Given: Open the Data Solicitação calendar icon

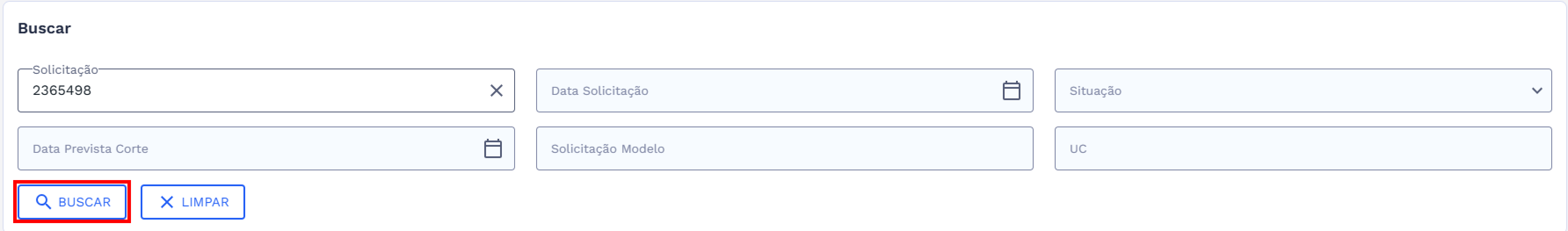Looking at the screenshot, I should point(1011,90).
